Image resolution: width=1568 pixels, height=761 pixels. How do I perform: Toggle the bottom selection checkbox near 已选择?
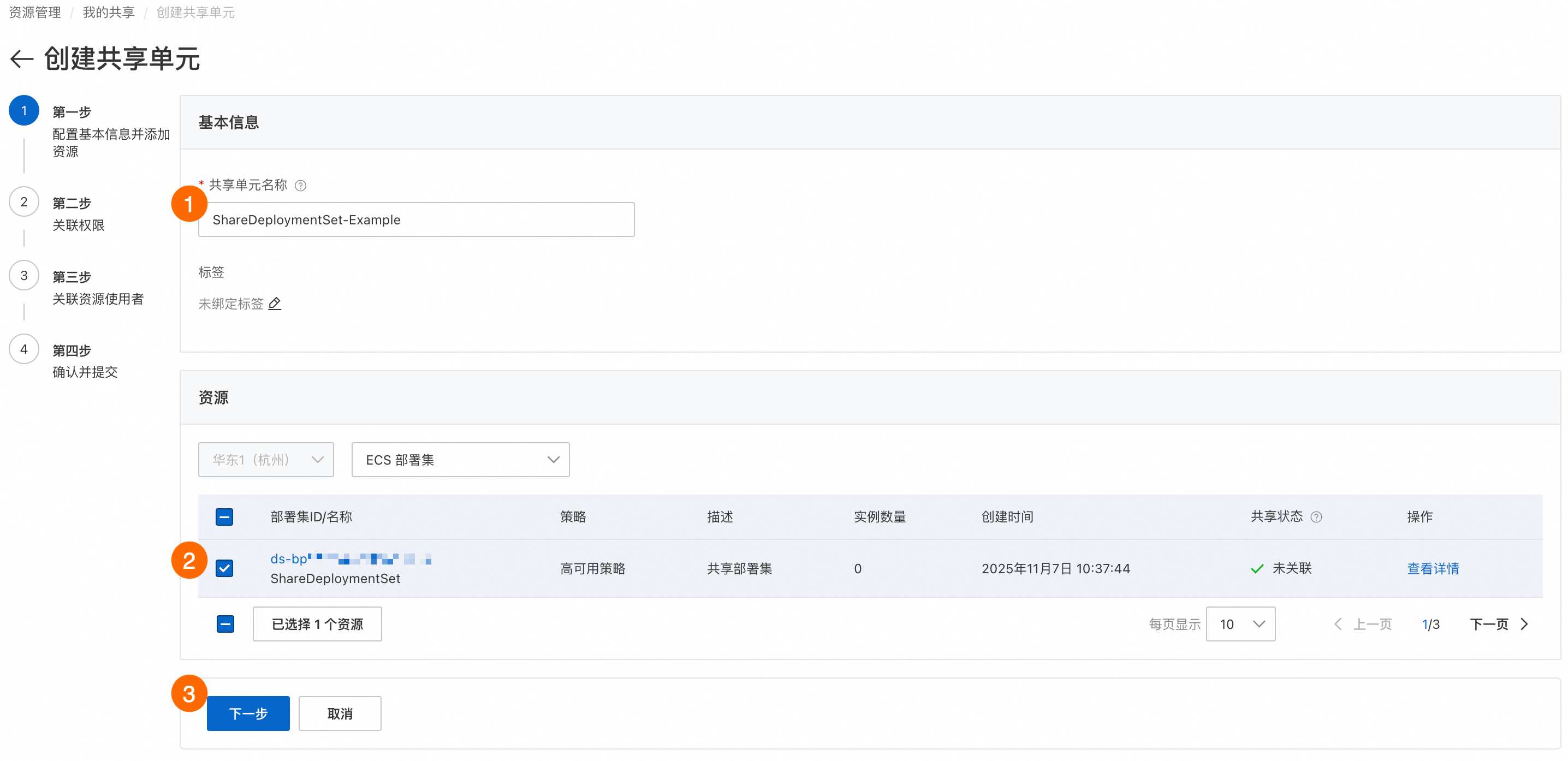pyautogui.click(x=225, y=624)
